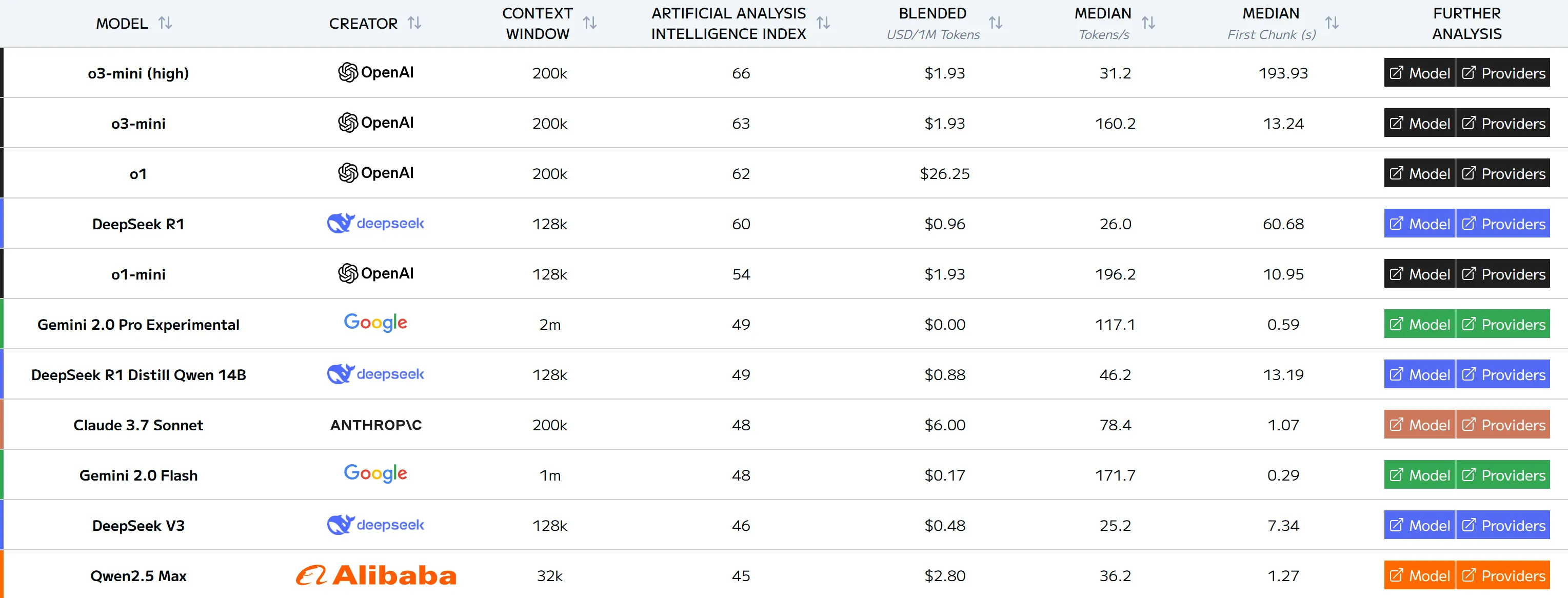
Task: Click OpenAI logo in o3-mini (high) row
Action: coord(375,72)
